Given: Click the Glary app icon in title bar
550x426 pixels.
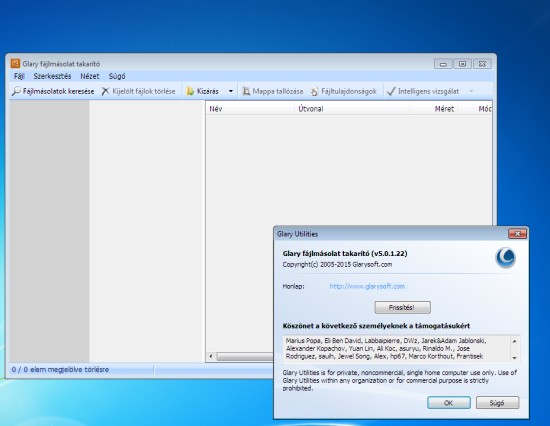Looking at the screenshot, I should tap(15, 64).
